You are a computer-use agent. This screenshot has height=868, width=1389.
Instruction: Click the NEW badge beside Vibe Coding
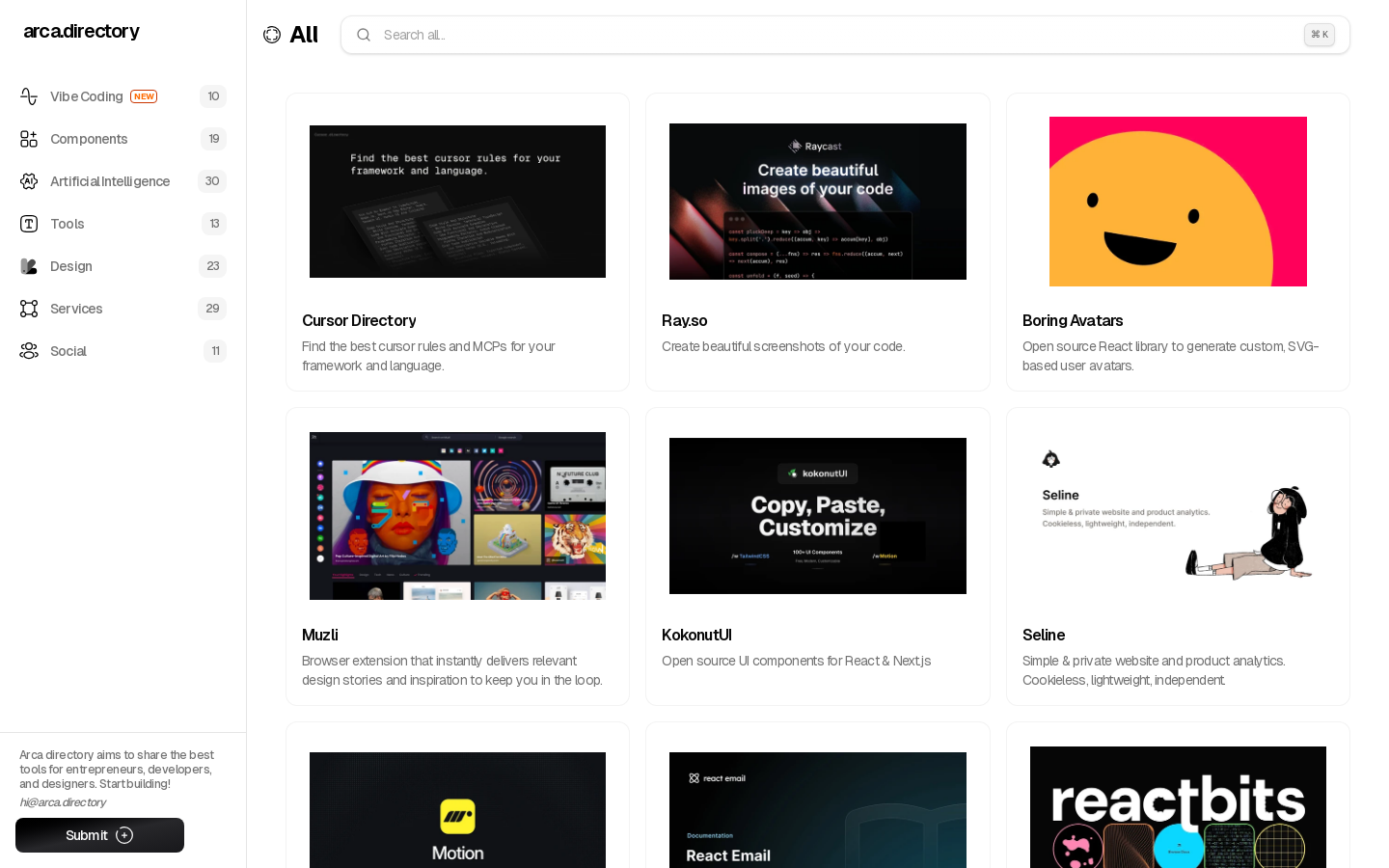tap(145, 96)
